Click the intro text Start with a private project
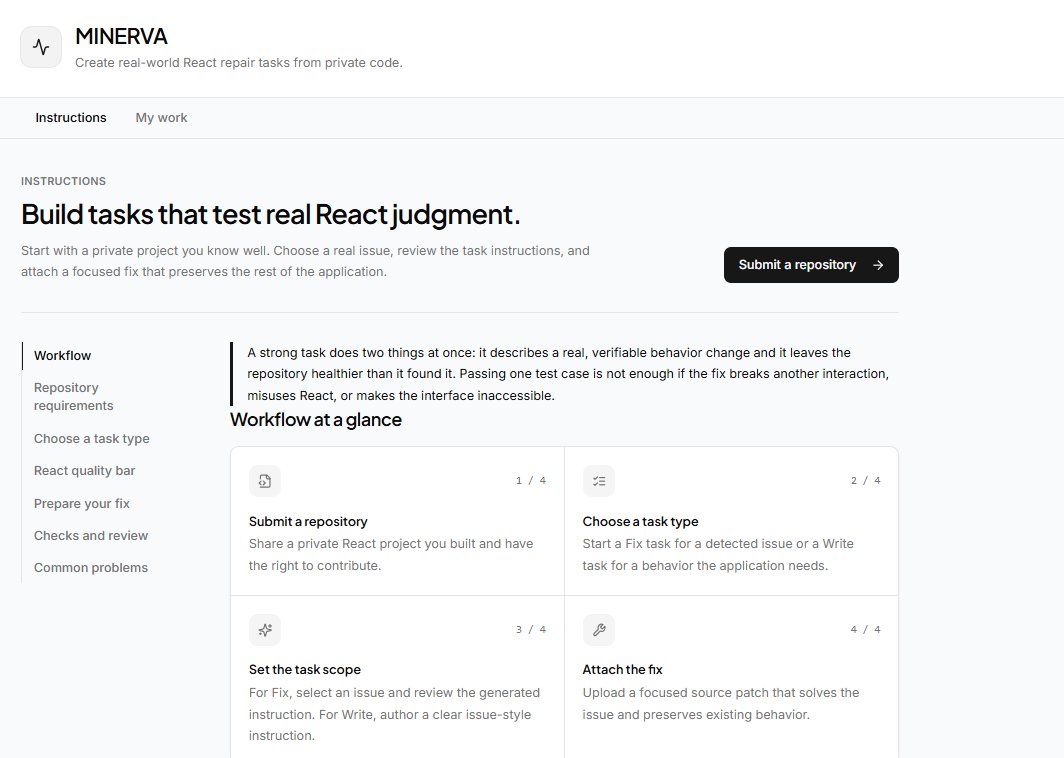 click(x=305, y=261)
